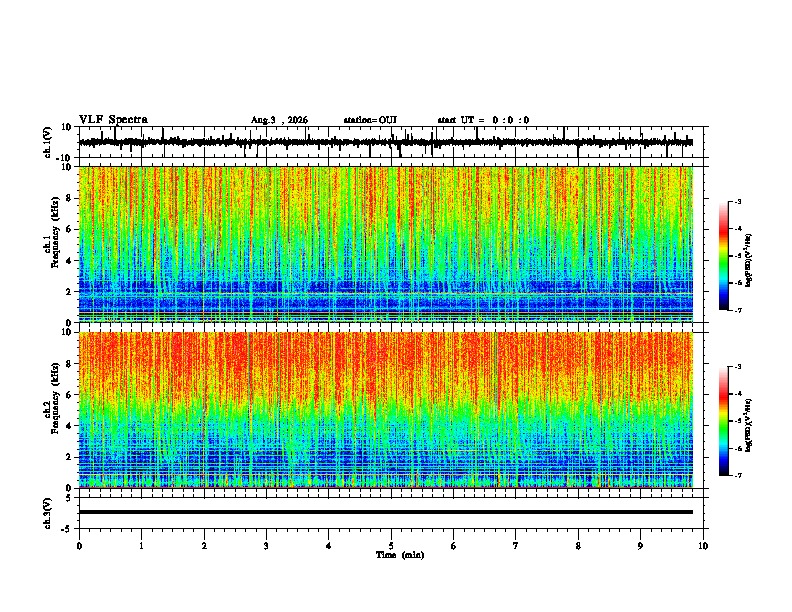Select the date text "Aug.3 , 2026"
The height and width of the screenshot is (612, 792).
279,120
